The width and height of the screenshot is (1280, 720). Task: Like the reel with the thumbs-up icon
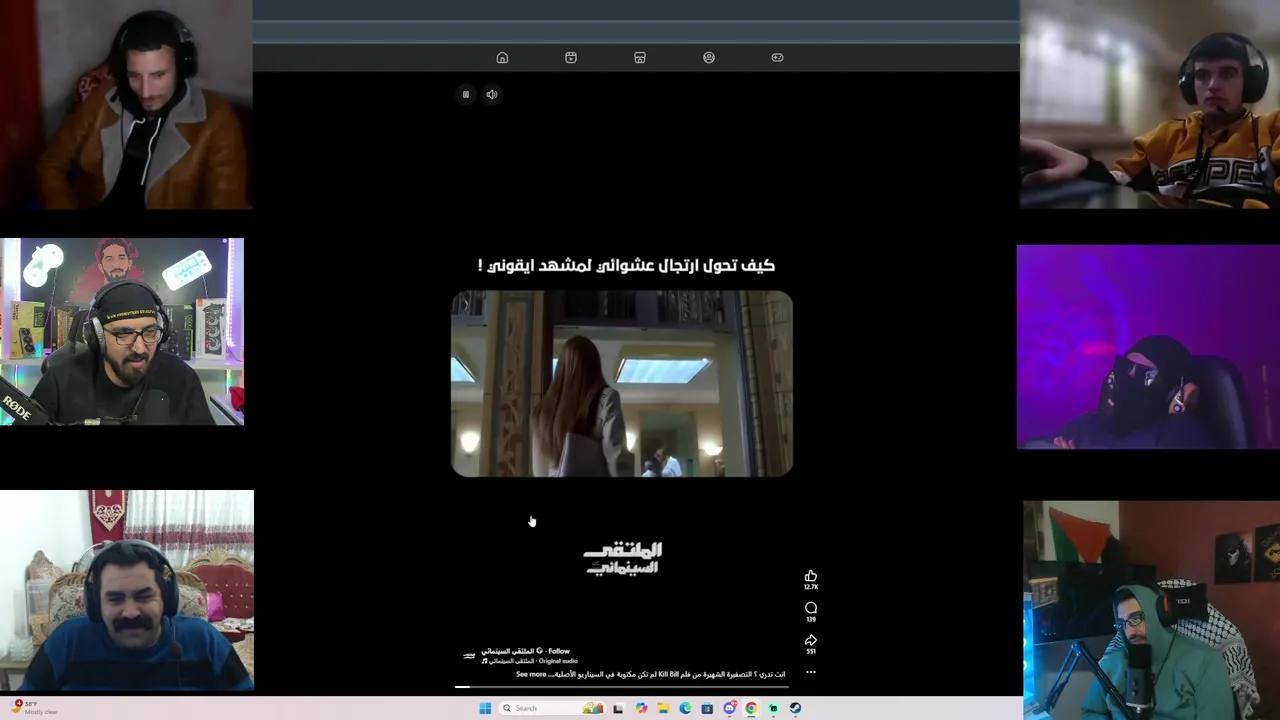811,576
